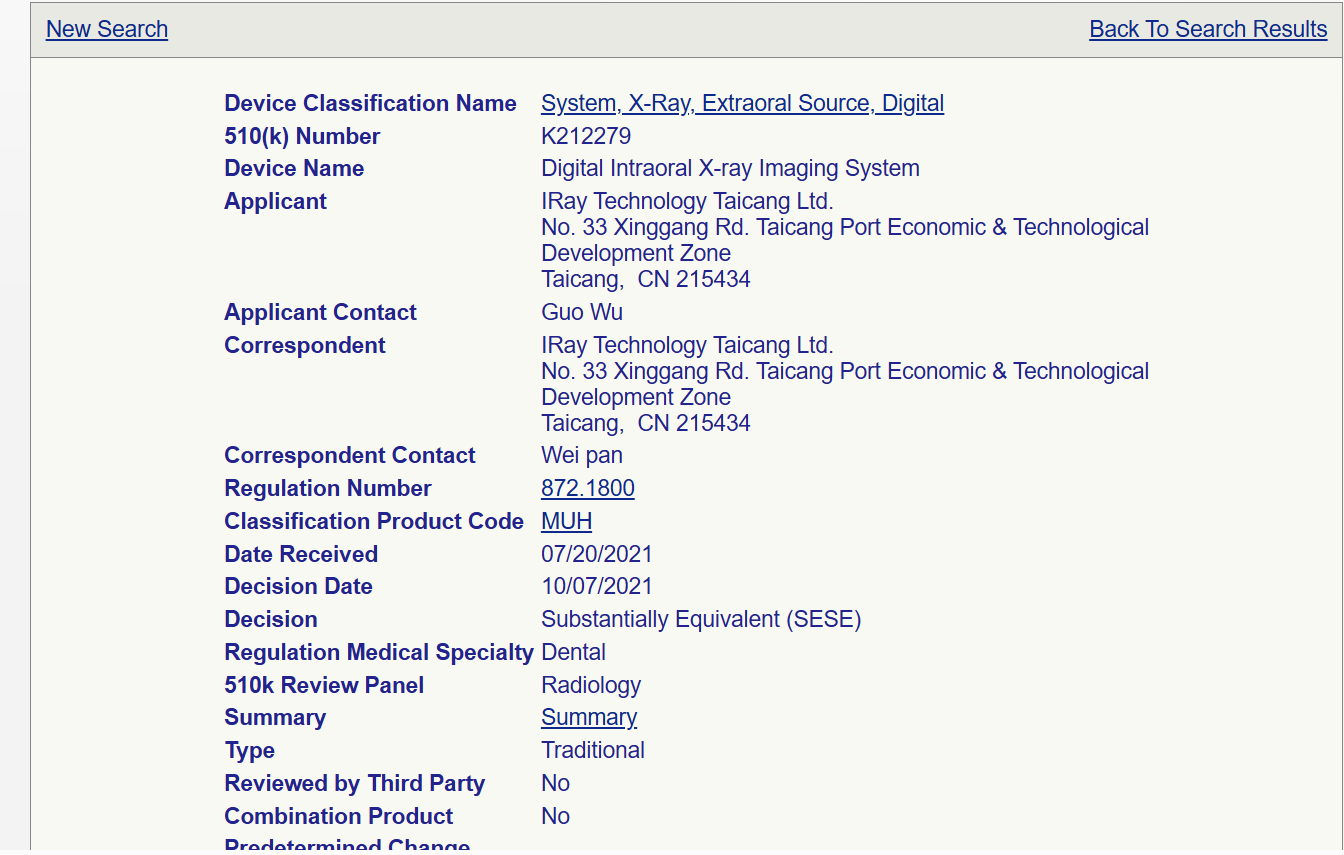Open the Summary document link

click(588, 717)
